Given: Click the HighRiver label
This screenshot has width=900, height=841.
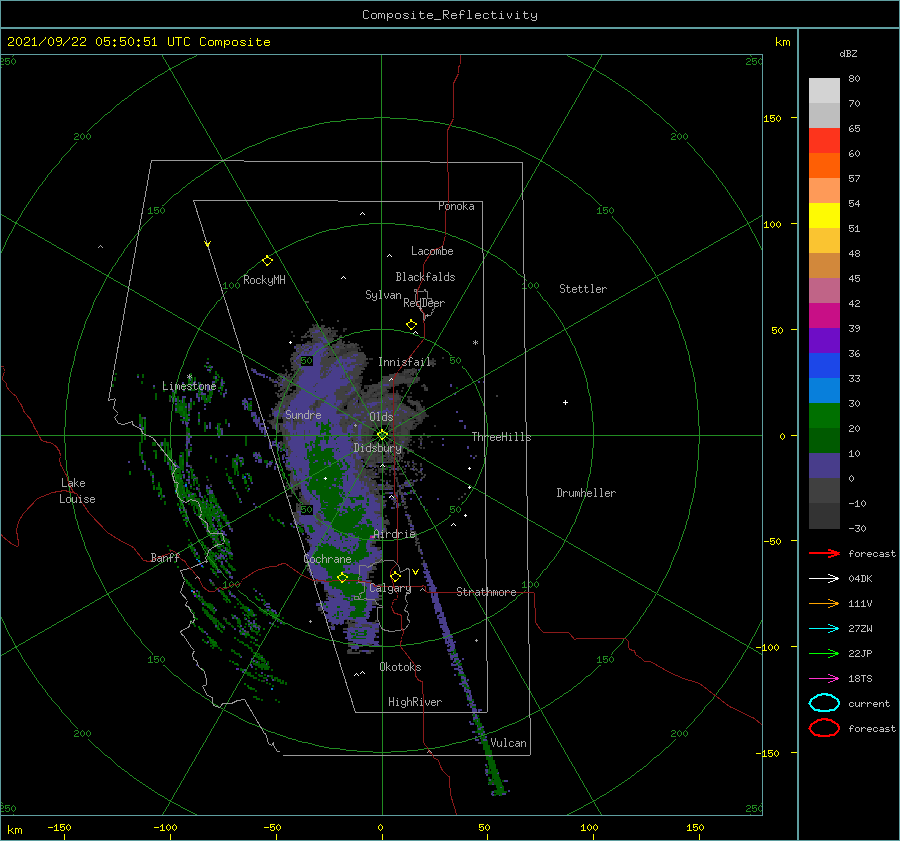Looking at the screenshot, I should coord(415,702).
